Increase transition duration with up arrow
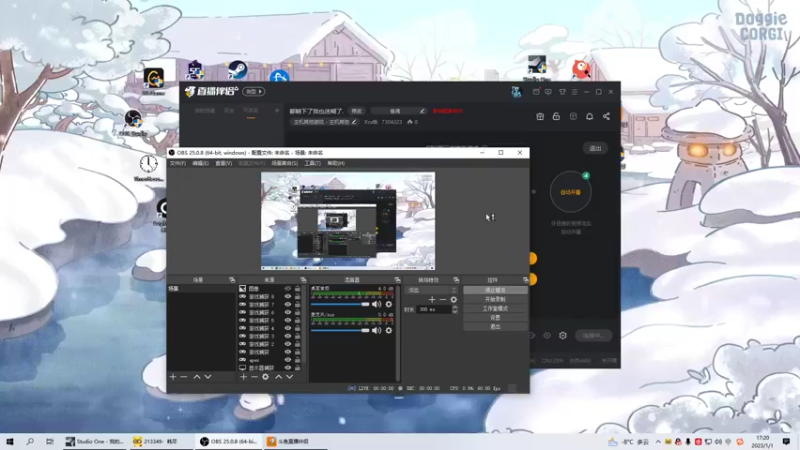The image size is (800, 450). coord(455,307)
